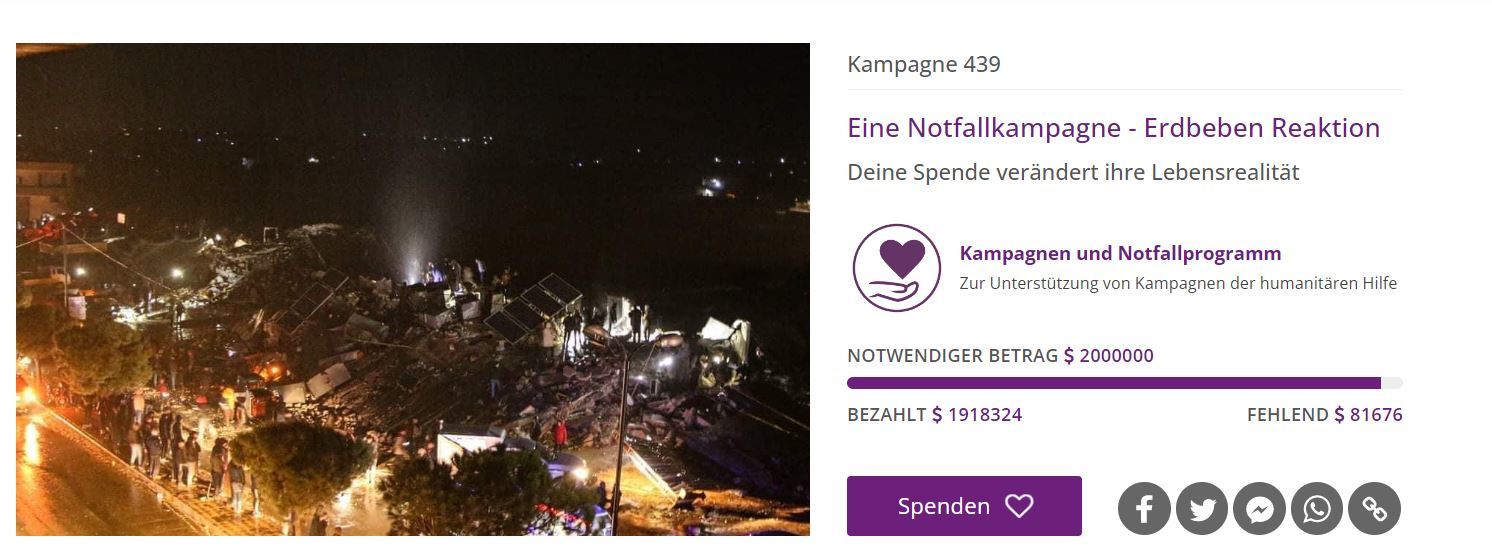
Task: Click the unfilled grey end of progress bar
Action: tap(1392, 383)
